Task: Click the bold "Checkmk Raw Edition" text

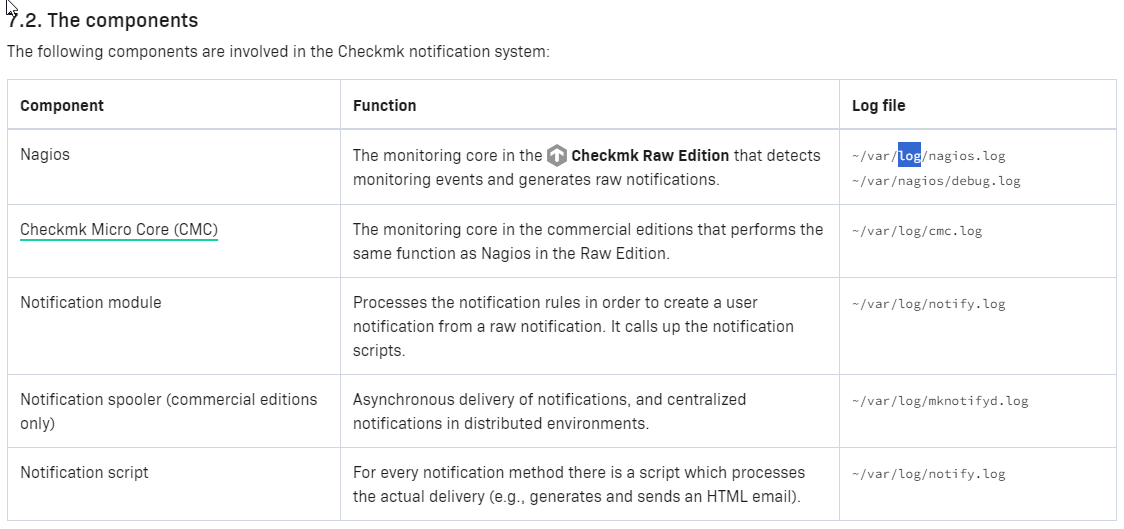Action: 650,156
